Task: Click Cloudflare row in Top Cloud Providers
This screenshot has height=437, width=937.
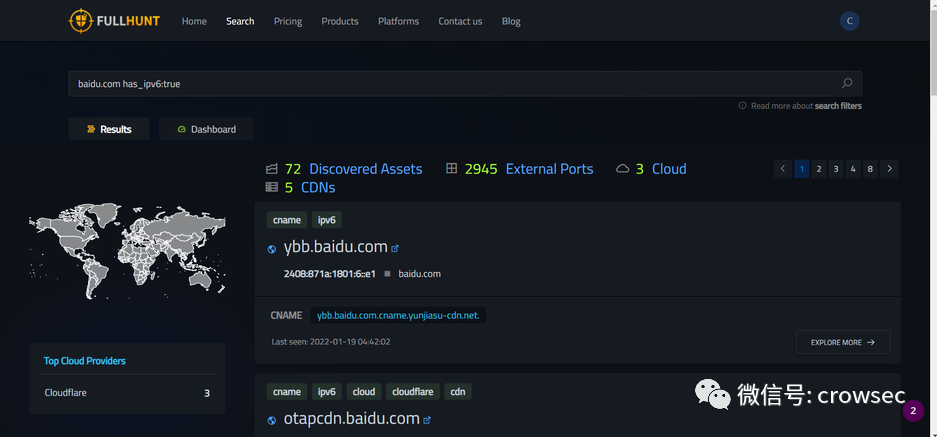Action: coord(127,393)
